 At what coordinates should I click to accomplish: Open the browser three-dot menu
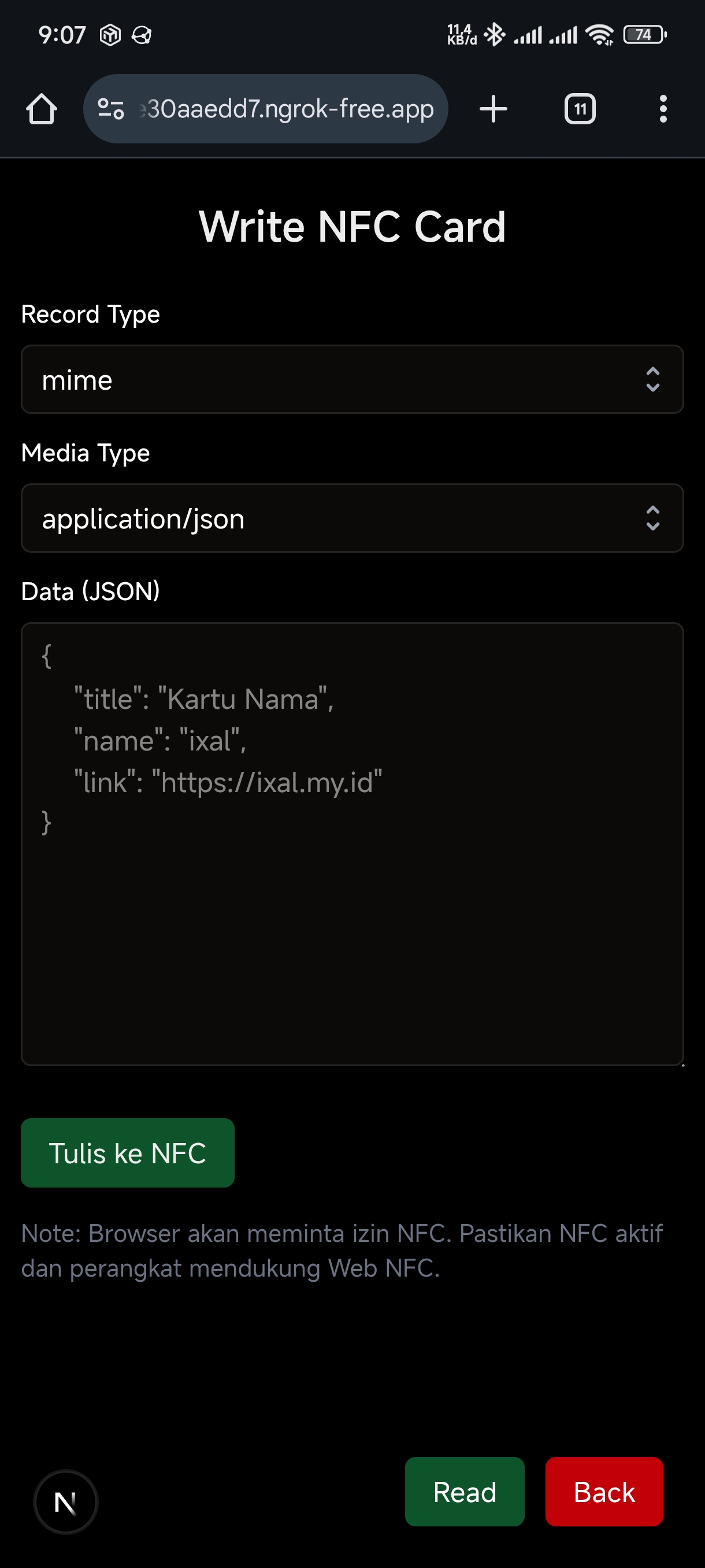[662, 109]
